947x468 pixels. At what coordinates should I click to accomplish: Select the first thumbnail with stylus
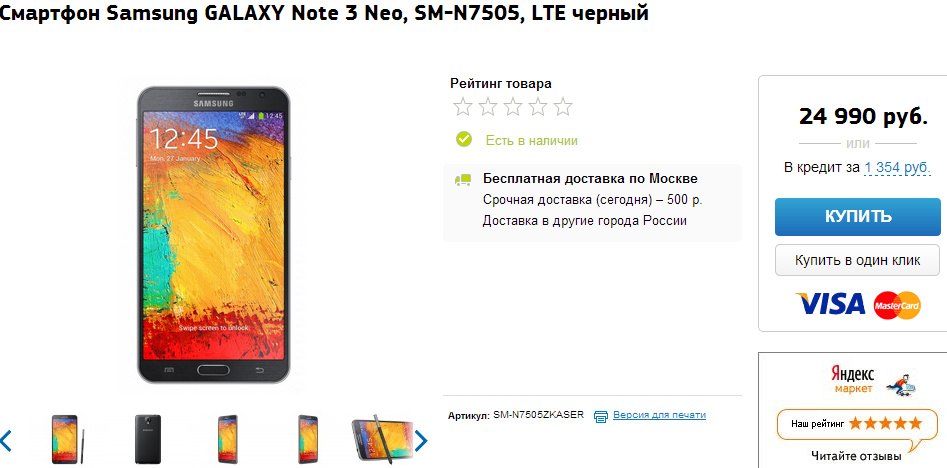click(67, 439)
